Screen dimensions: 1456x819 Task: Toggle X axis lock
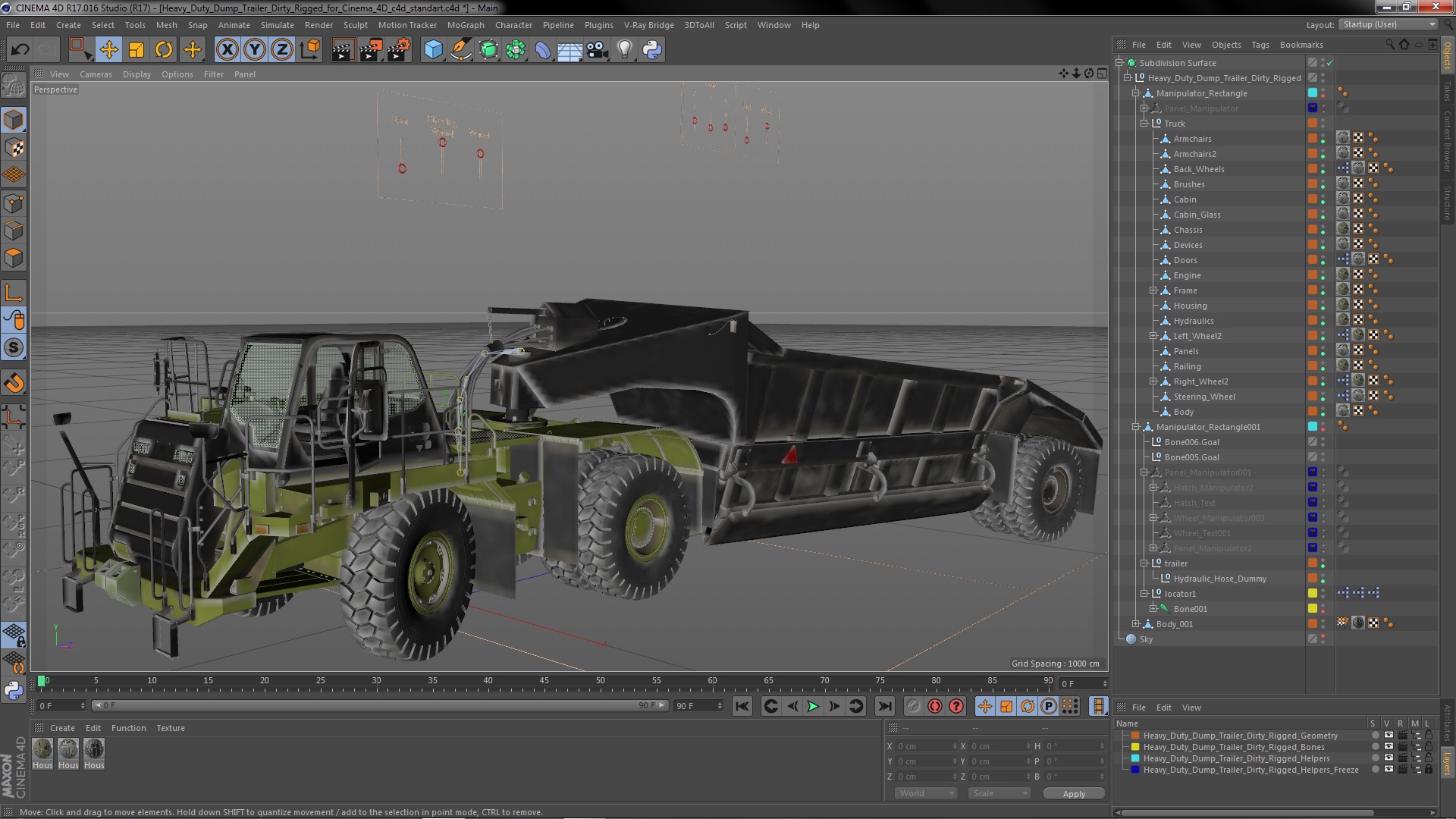[227, 50]
